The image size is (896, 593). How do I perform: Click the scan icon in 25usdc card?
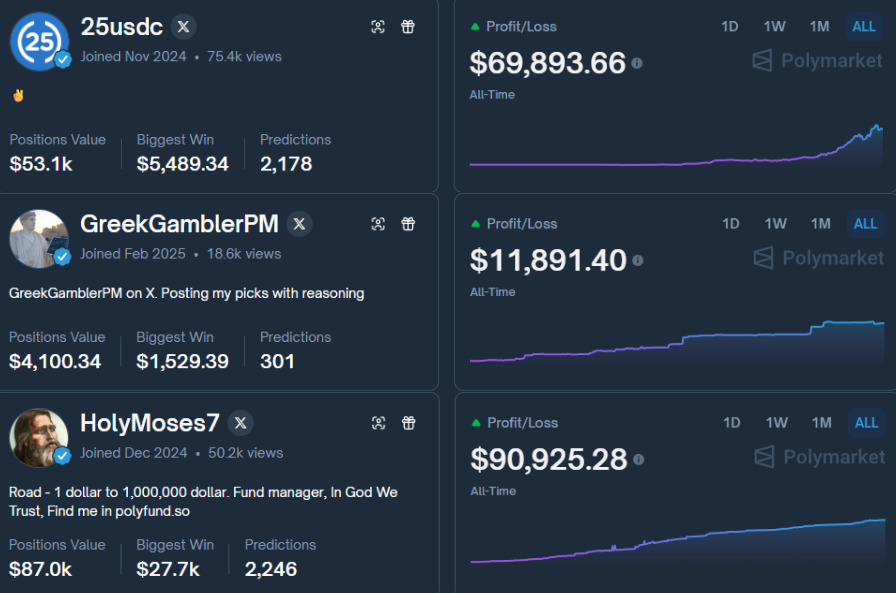pos(378,27)
